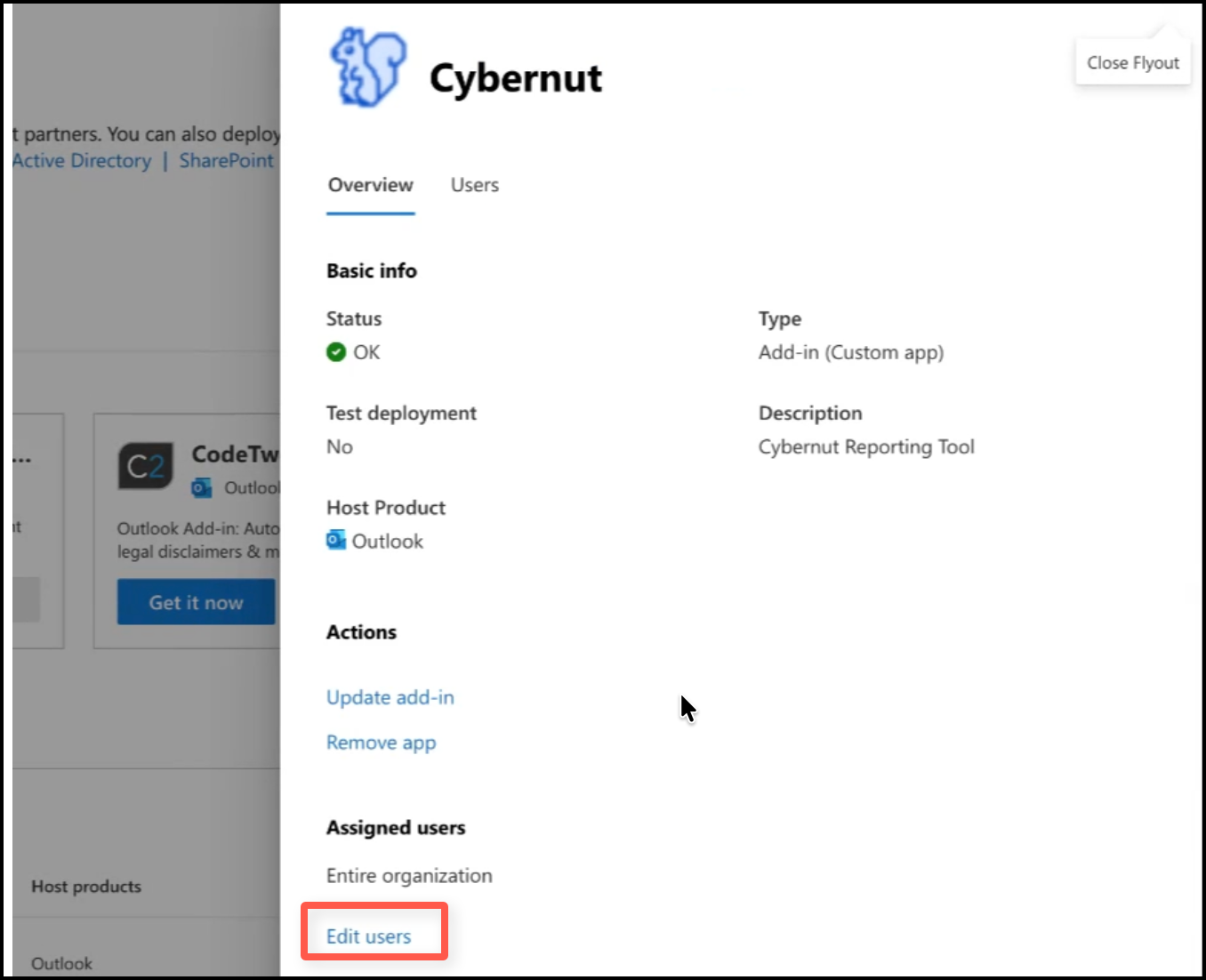Click the Outlook icon under Host Product

click(336, 541)
